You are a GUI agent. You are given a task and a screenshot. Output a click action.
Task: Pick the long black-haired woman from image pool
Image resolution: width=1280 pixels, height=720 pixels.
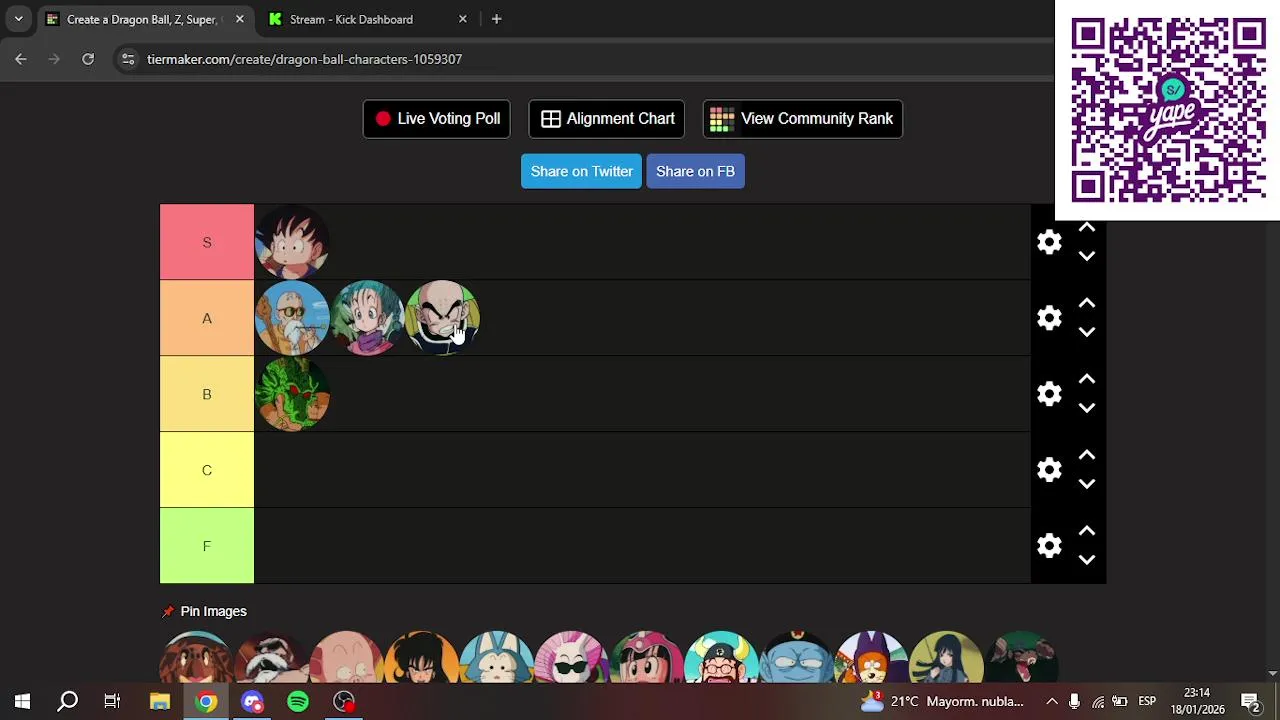tap(947, 657)
